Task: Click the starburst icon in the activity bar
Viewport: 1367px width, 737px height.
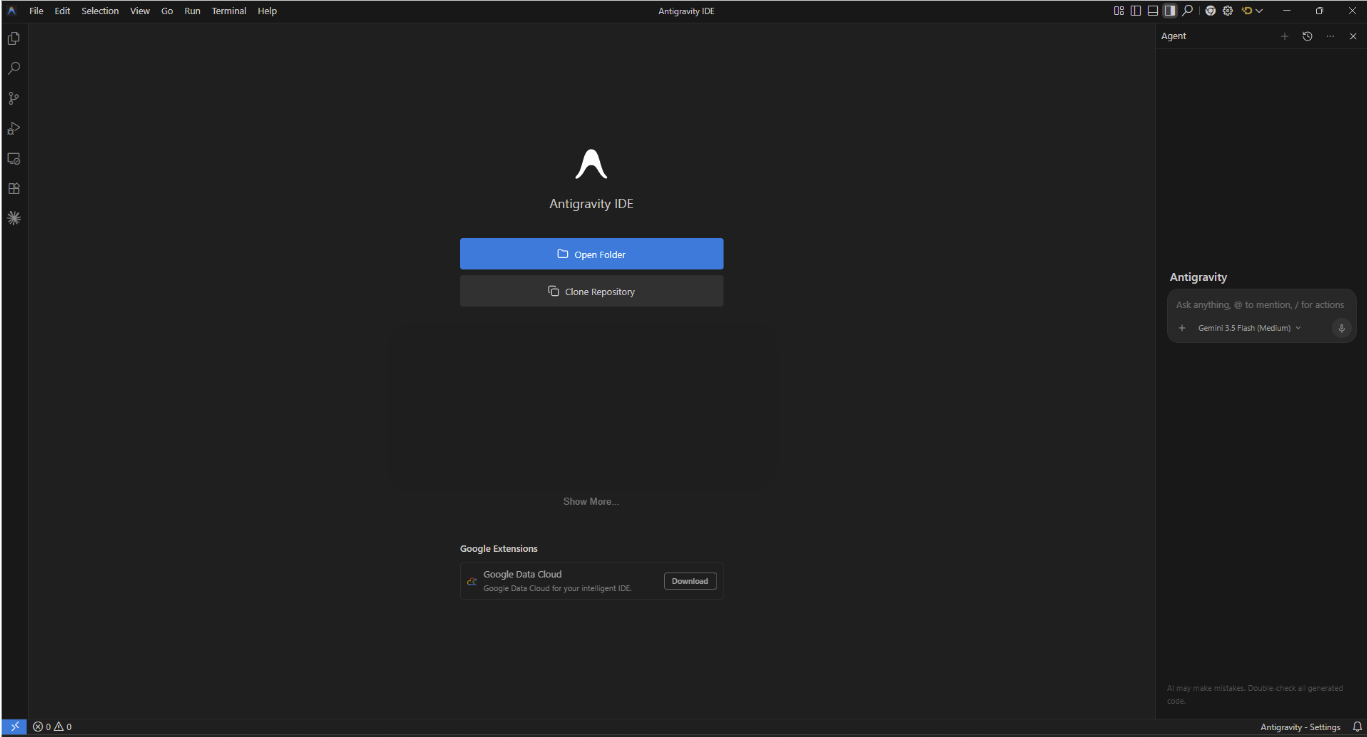Action: point(14,218)
